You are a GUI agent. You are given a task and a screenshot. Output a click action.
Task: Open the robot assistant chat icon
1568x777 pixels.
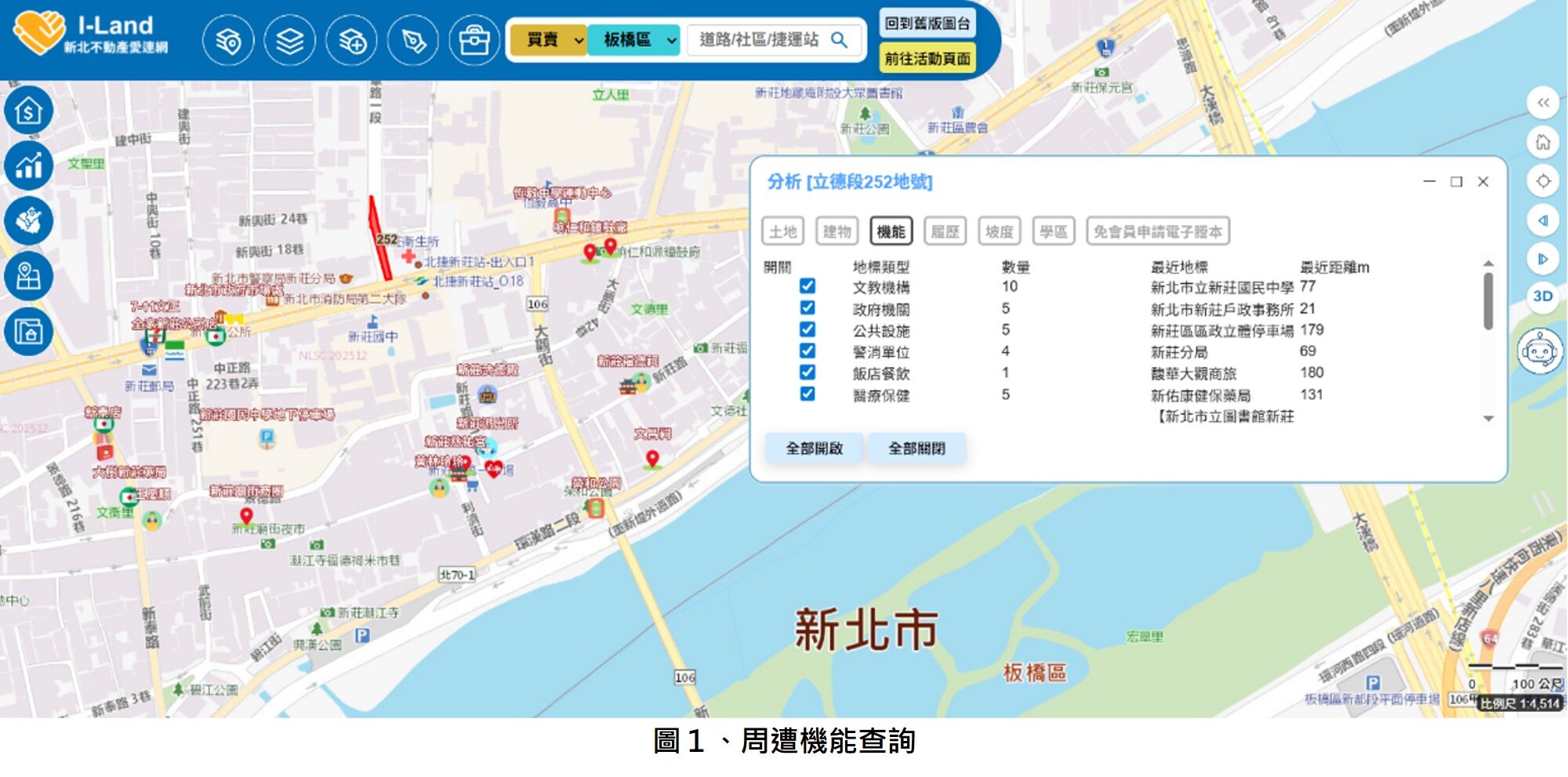coord(1540,352)
